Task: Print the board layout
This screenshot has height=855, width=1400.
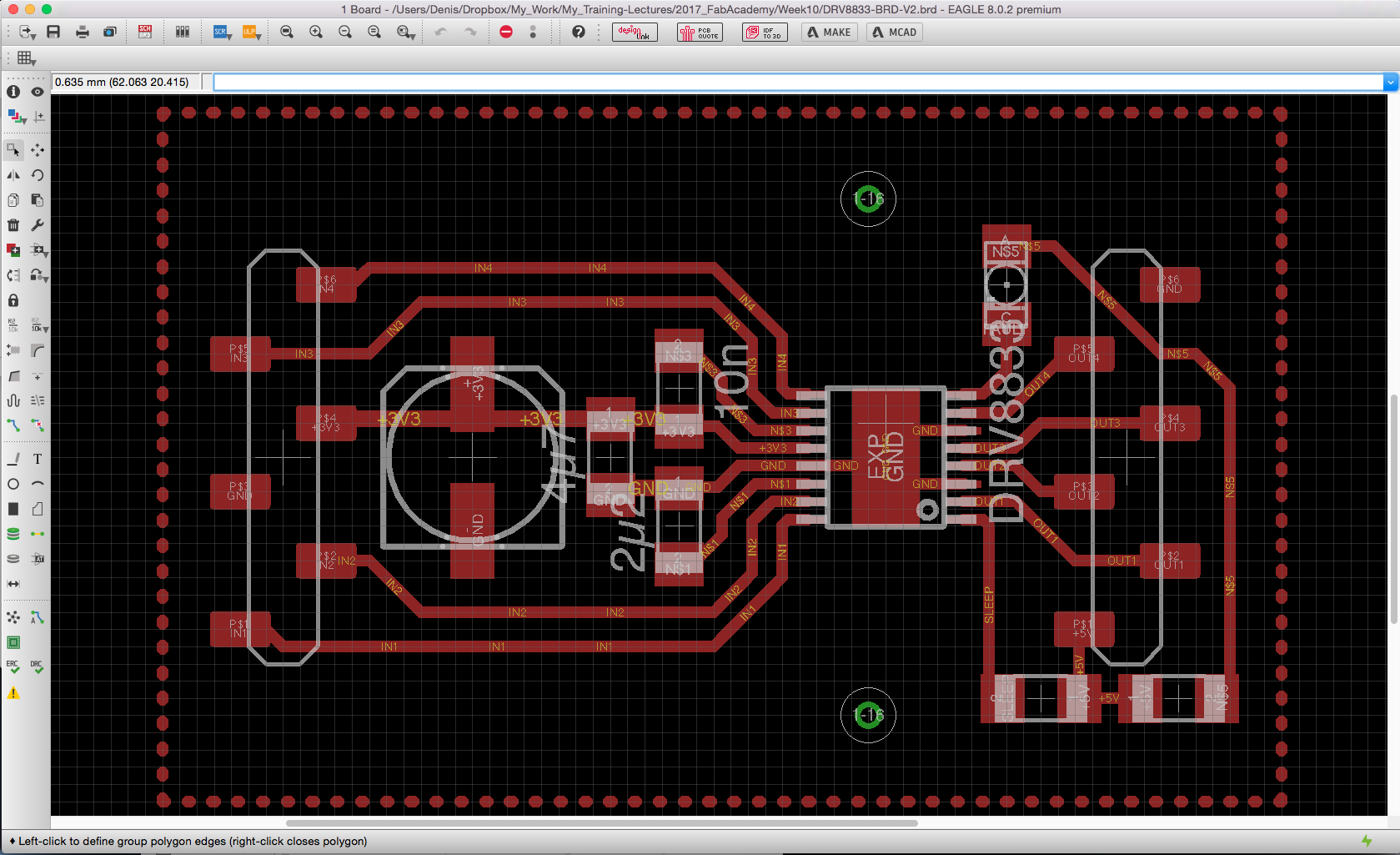Action: pyautogui.click(x=82, y=32)
